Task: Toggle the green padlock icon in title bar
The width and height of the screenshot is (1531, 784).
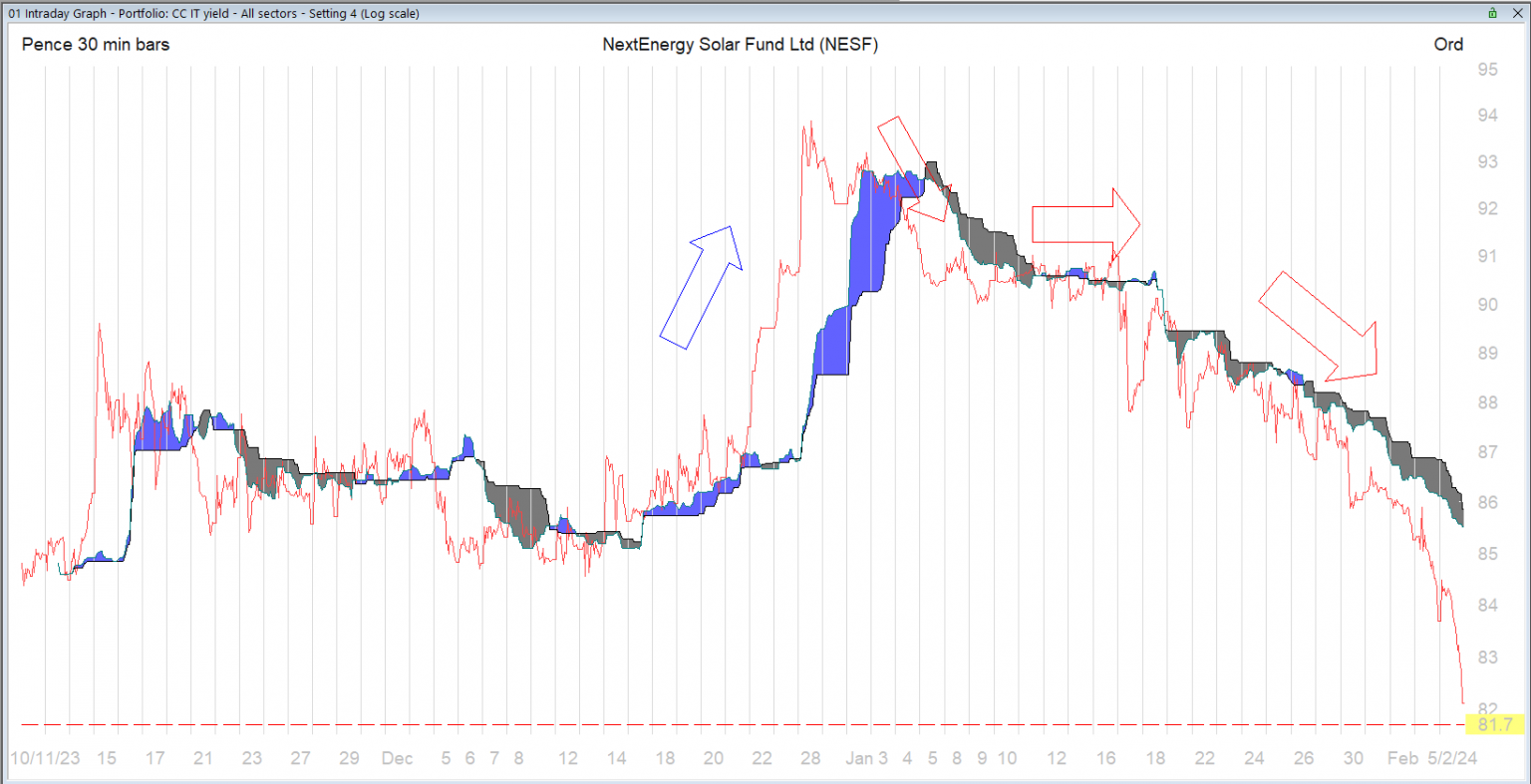Action: click(x=1492, y=13)
